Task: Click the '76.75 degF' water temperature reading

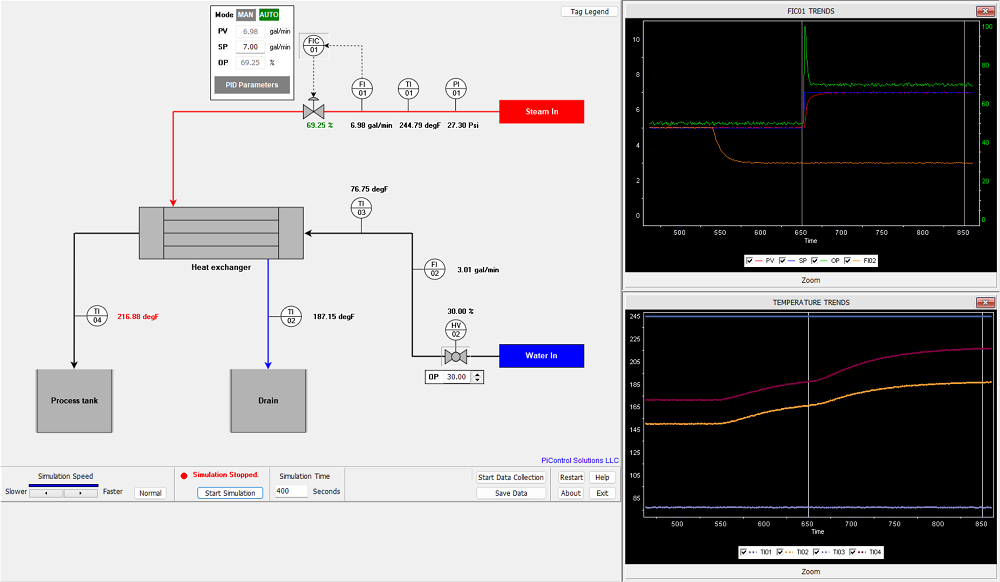Action: 369,189
